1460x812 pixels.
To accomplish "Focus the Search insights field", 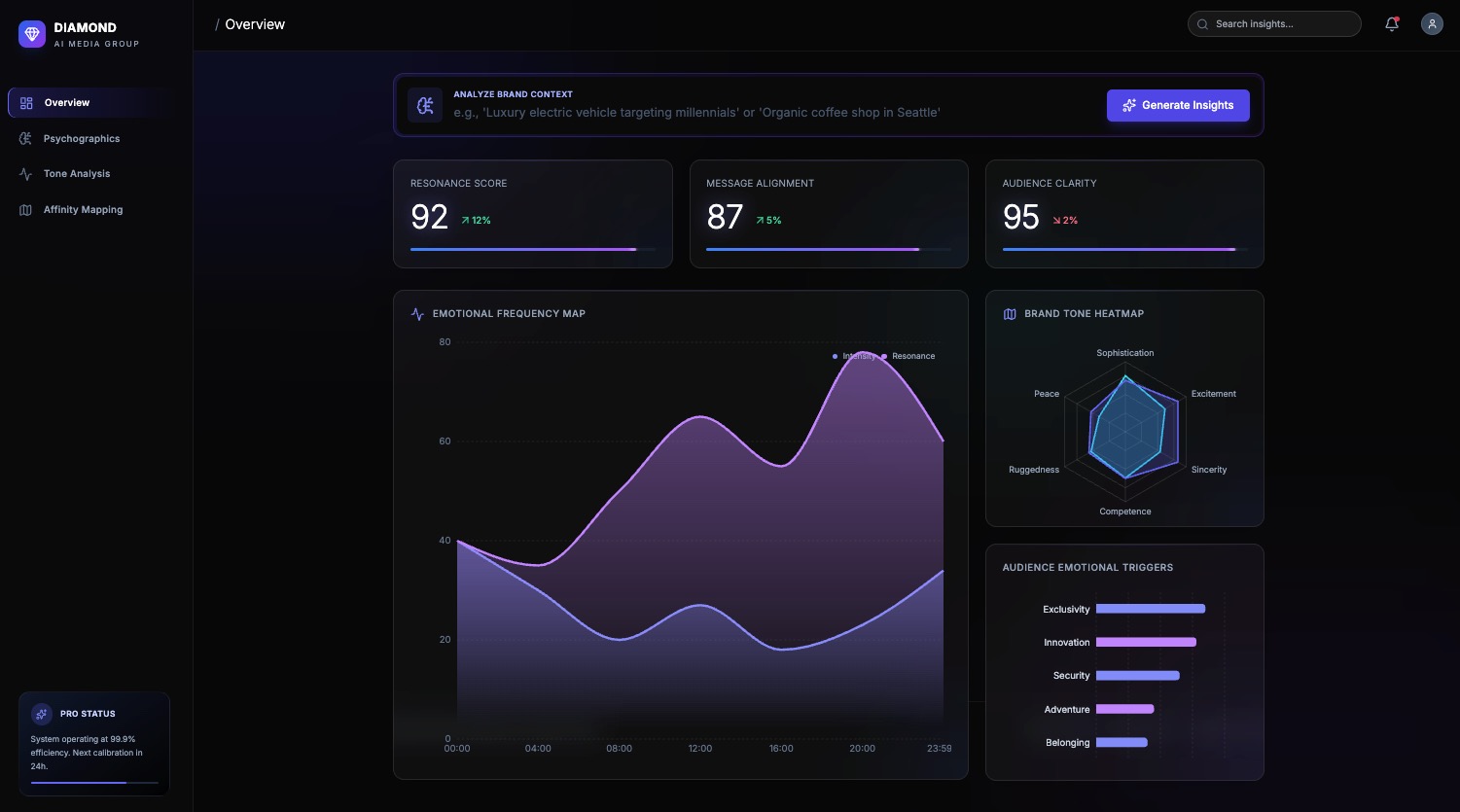I will coord(1274,24).
